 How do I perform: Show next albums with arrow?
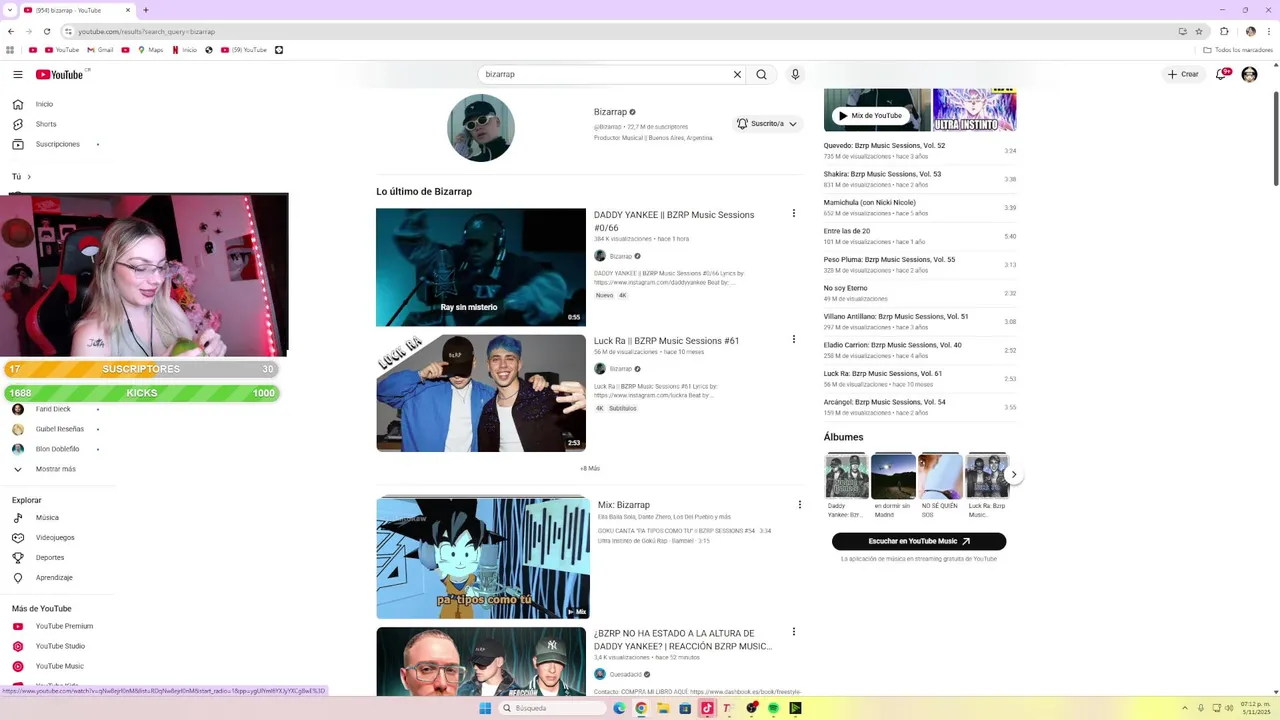(1013, 475)
